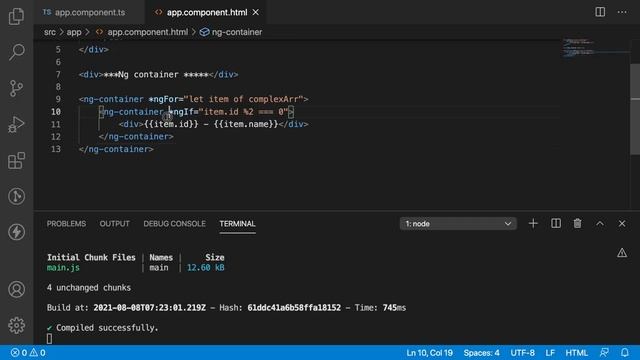Image resolution: width=640 pixels, height=360 pixels.
Task: Open the Extensions view
Action: [x=16, y=160]
